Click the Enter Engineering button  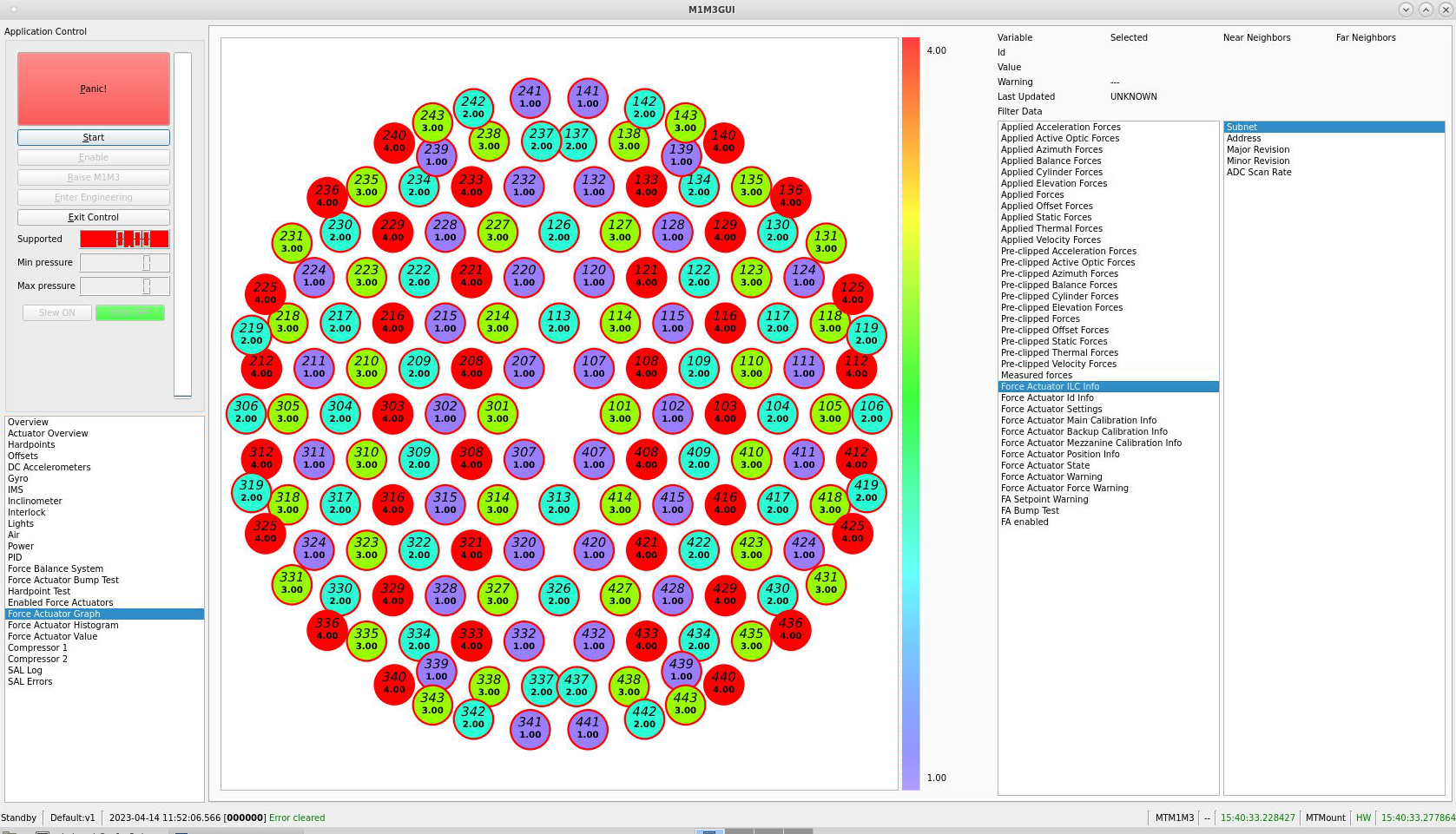pyautogui.click(x=94, y=197)
